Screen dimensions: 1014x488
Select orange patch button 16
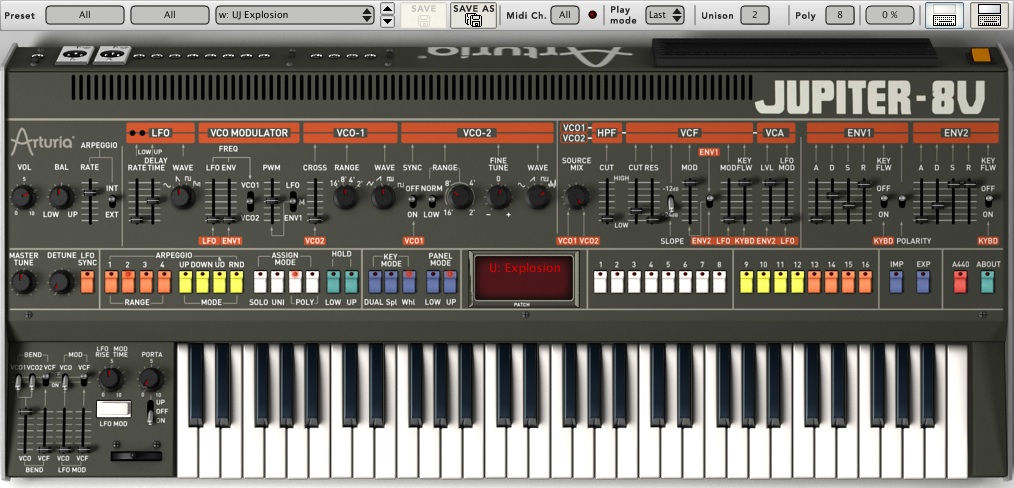[x=865, y=282]
